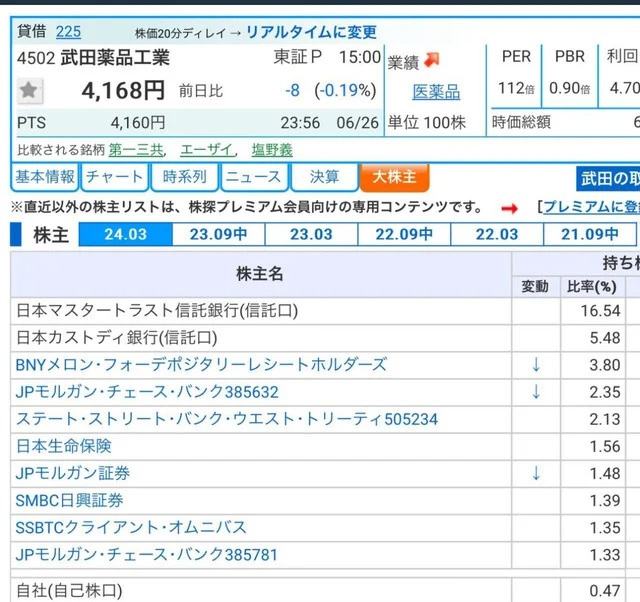Select the 大株主 tab

coord(394,178)
